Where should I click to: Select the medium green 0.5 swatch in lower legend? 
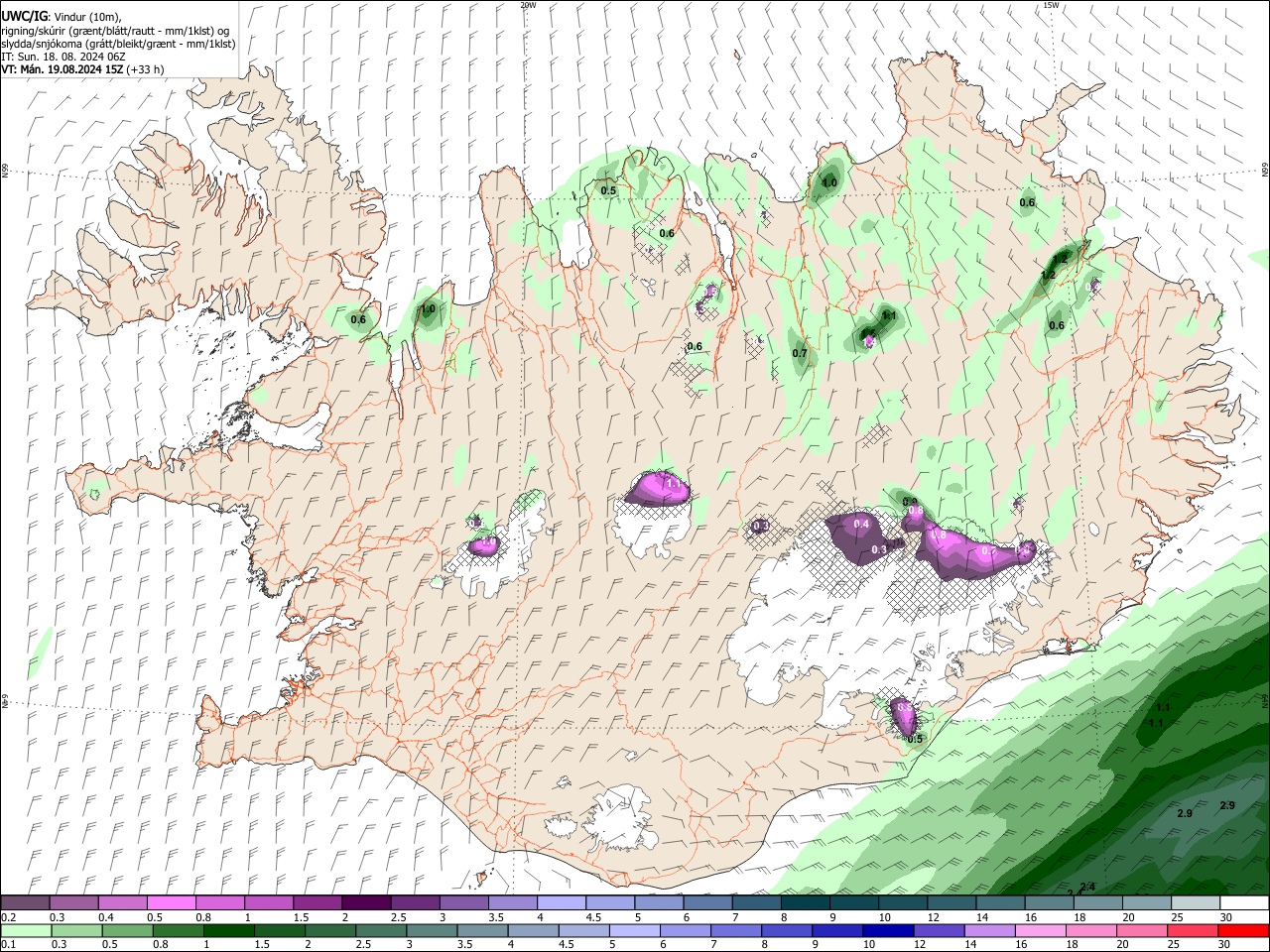point(127,931)
